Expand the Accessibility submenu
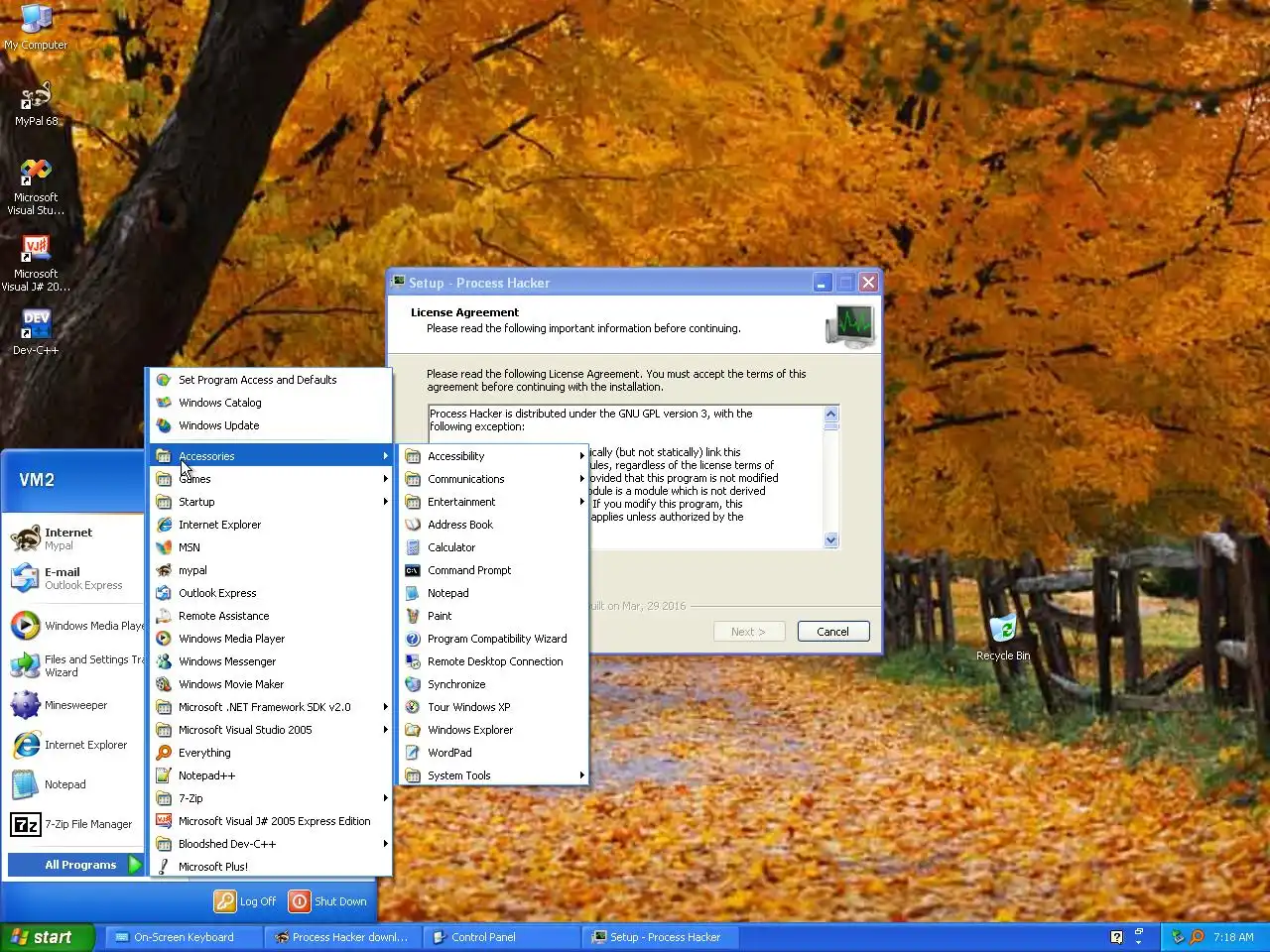The image size is (1270, 952). (x=494, y=456)
